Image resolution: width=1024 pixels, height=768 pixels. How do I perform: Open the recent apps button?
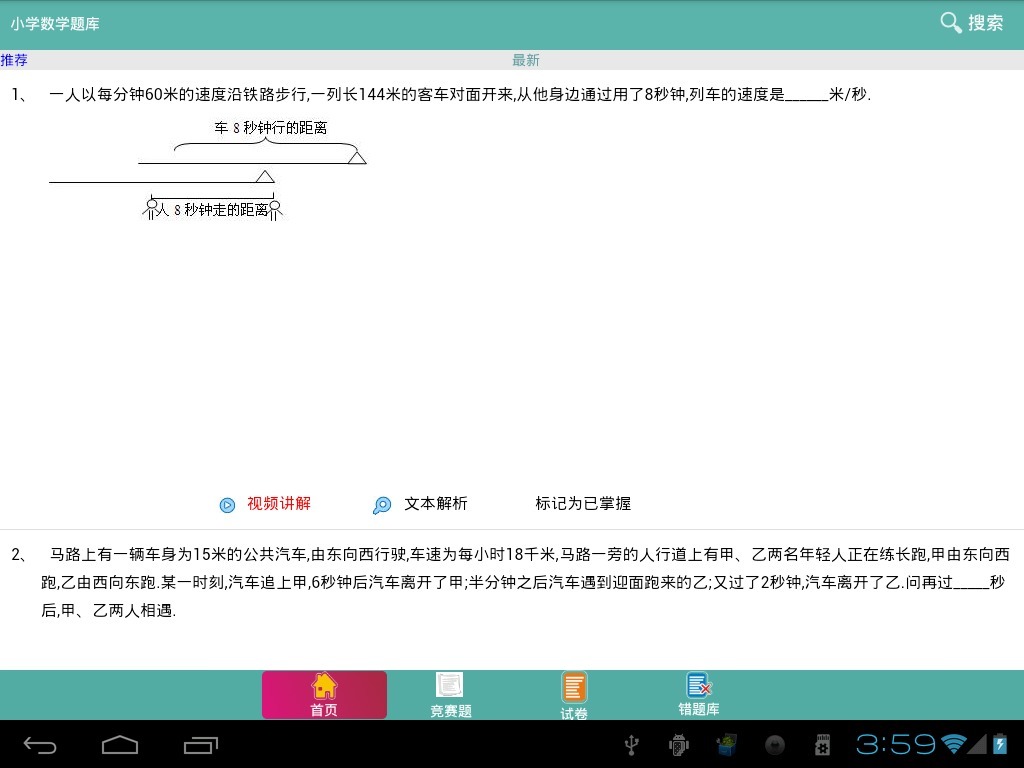pyautogui.click(x=201, y=745)
